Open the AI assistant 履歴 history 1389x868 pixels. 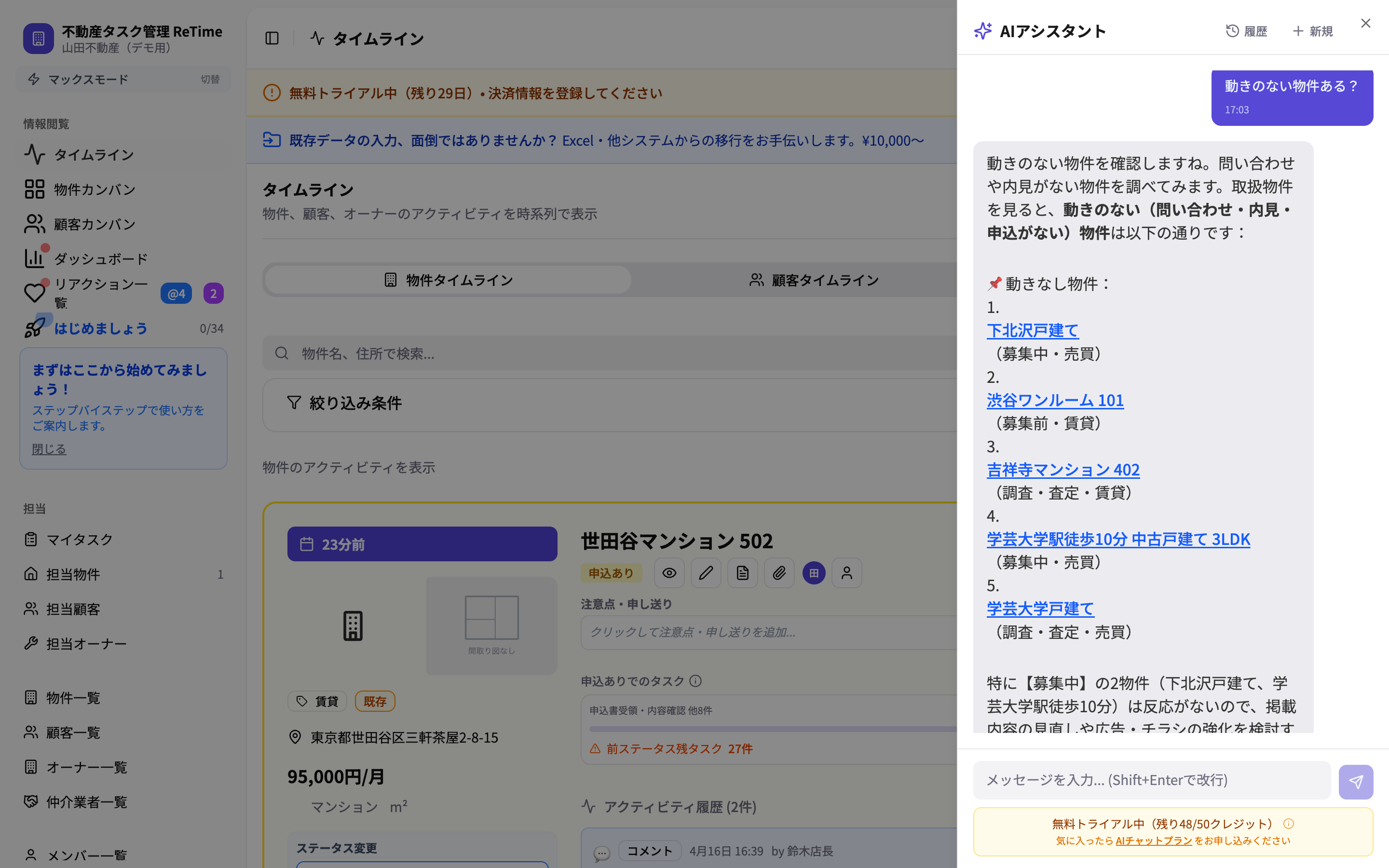click(1247, 31)
